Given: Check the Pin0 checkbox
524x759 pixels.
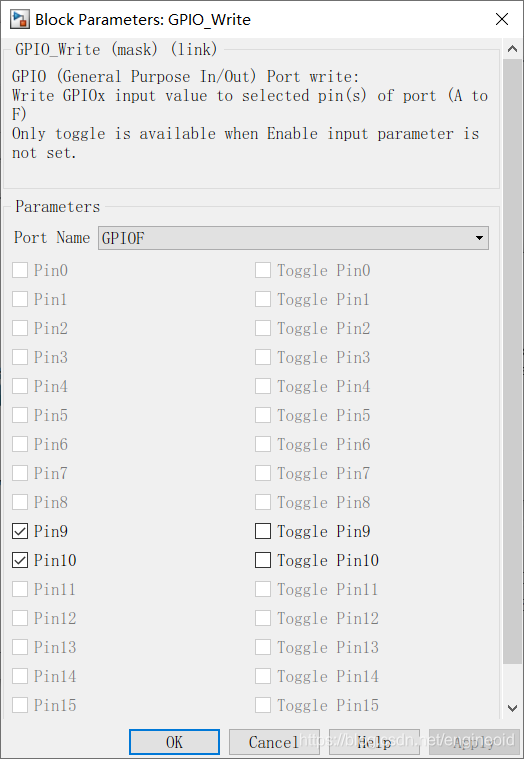Looking at the screenshot, I should click(20, 270).
